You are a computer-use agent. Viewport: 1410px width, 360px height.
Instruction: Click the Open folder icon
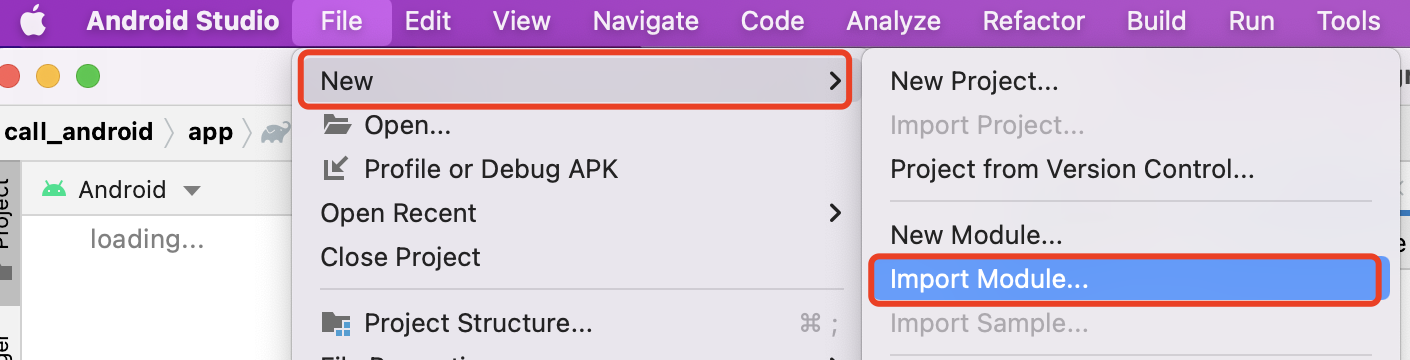pyautogui.click(x=337, y=125)
